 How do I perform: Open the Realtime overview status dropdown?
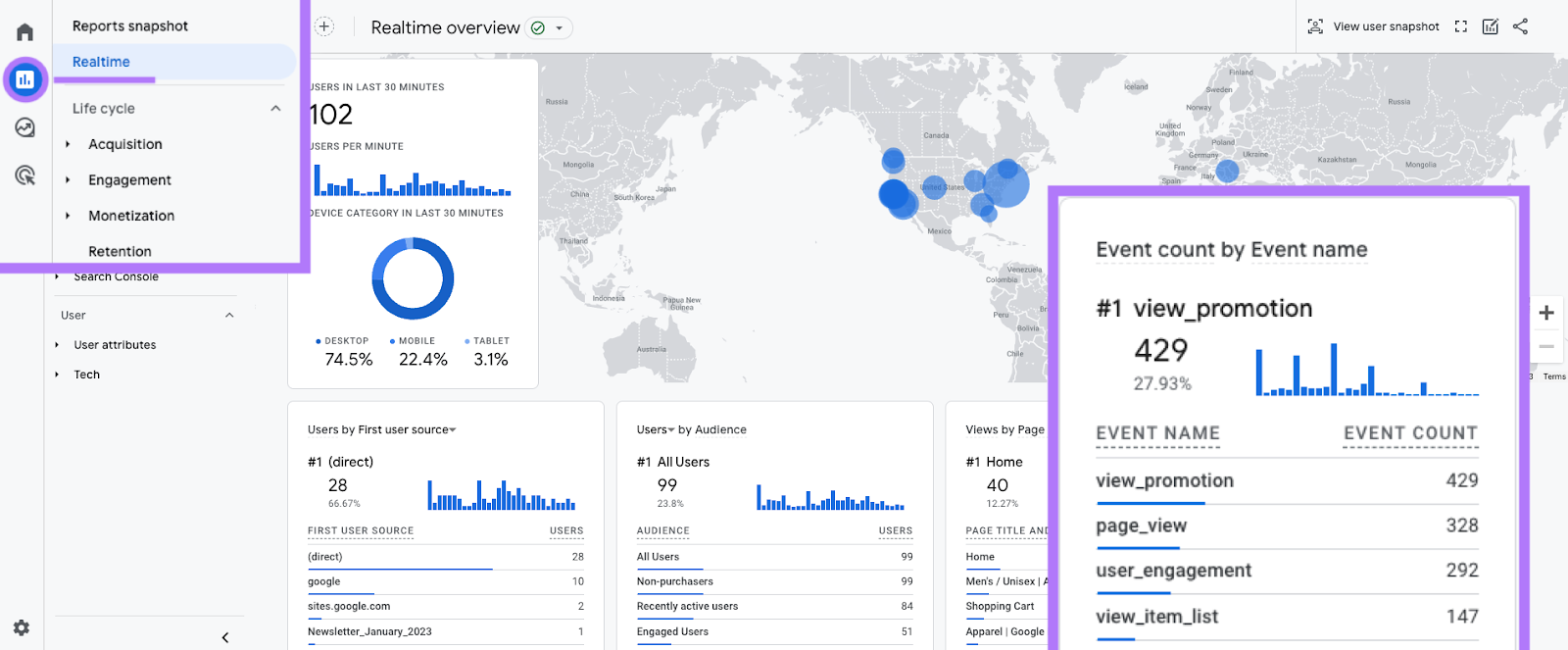coord(560,28)
